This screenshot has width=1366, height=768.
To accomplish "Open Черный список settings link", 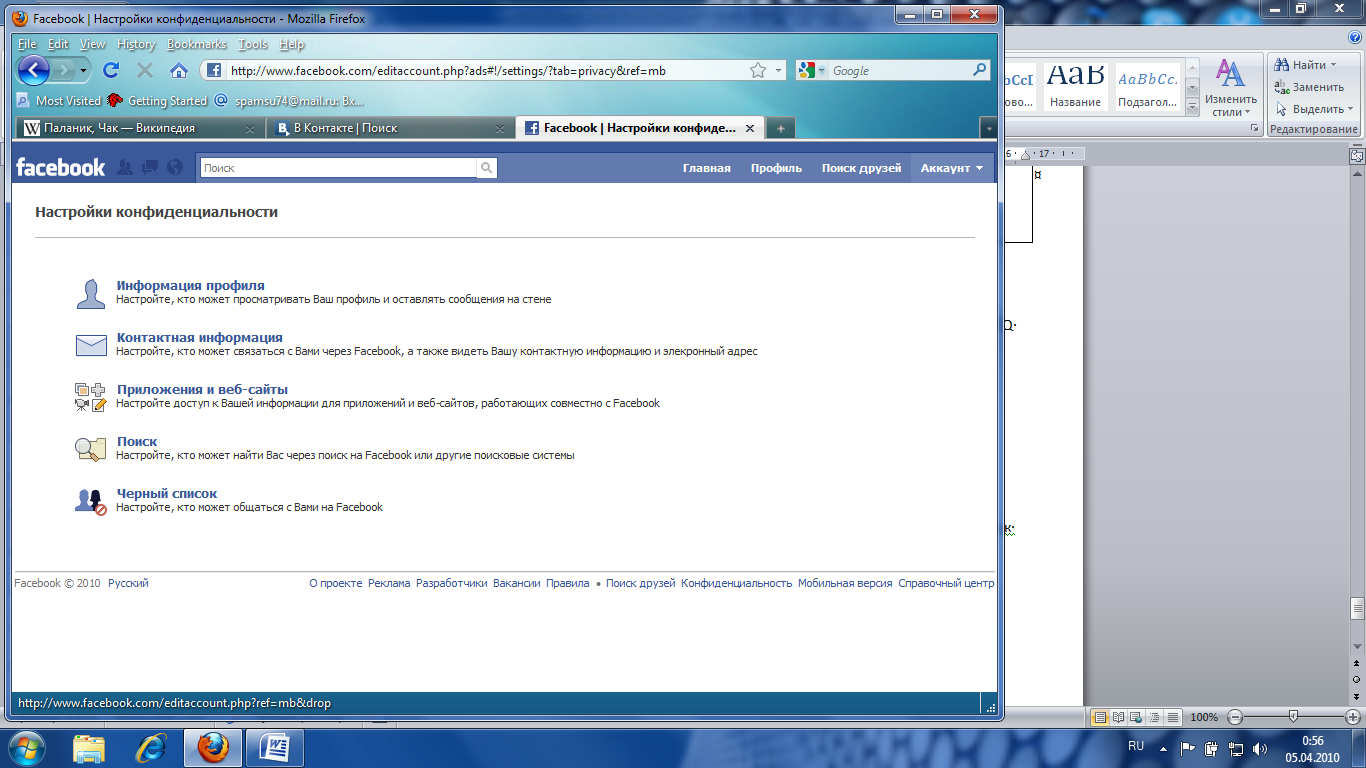I will pyautogui.click(x=166, y=493).
